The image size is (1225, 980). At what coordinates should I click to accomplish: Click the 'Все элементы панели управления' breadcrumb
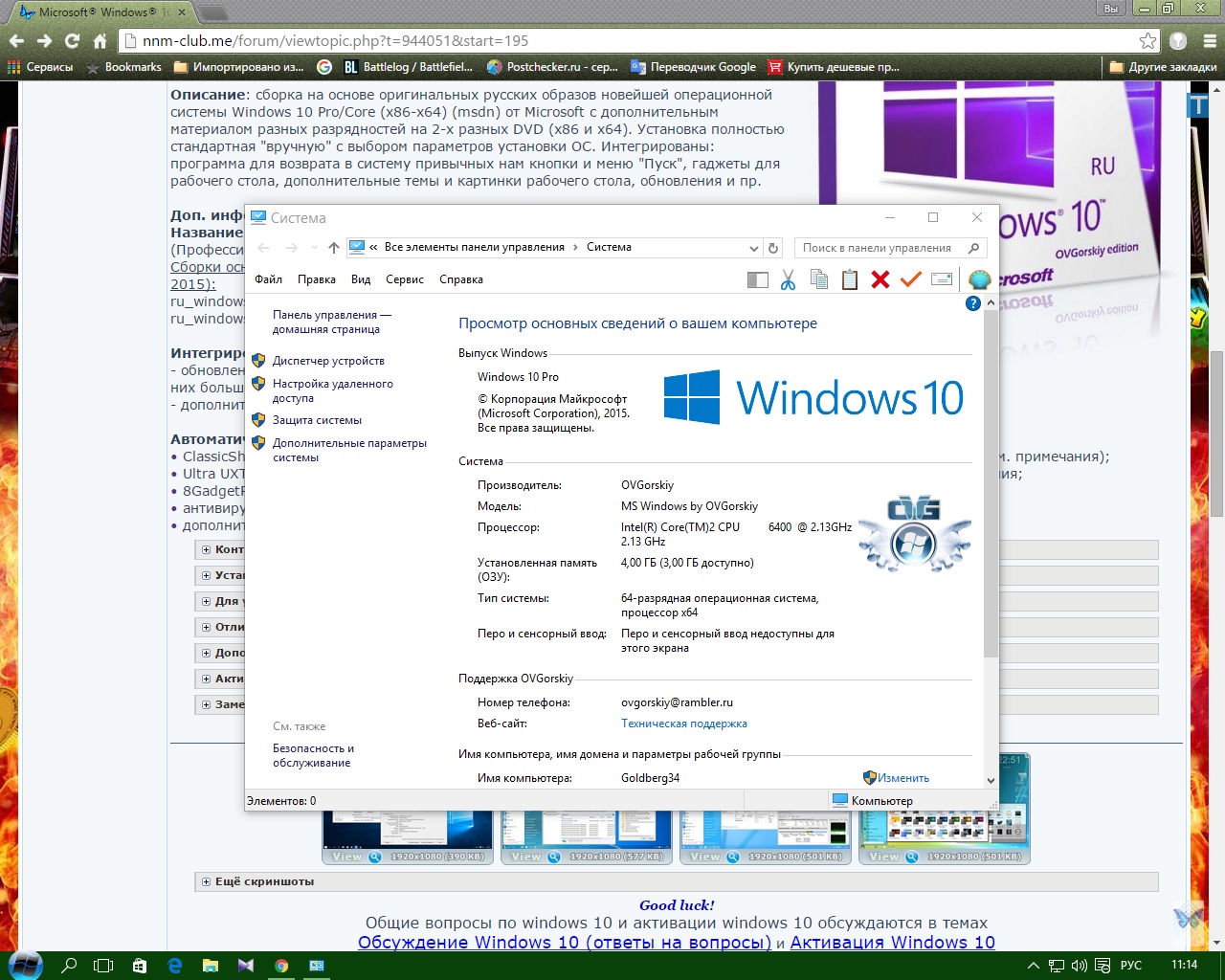[475, 247]
